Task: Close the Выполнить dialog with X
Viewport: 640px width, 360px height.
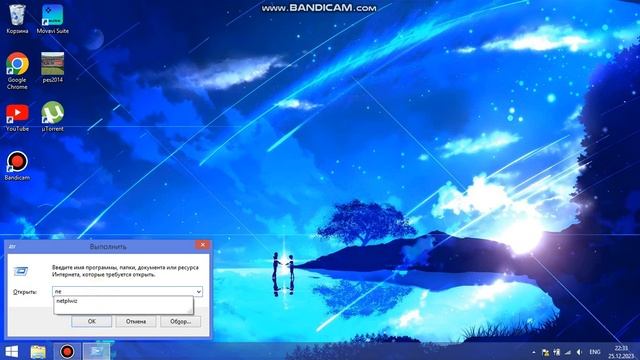Action: pos(202,245)
